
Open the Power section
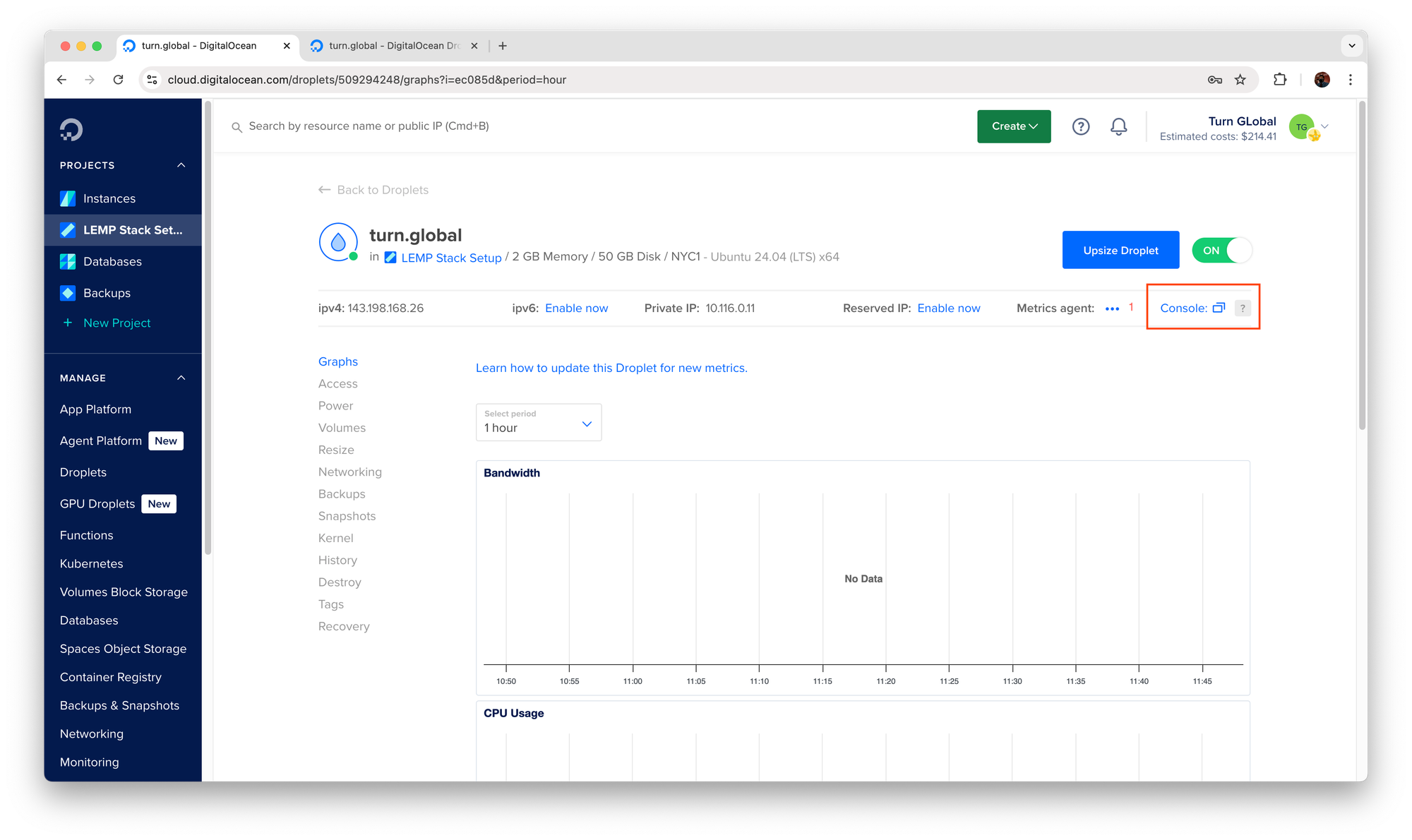pos(336,406)
